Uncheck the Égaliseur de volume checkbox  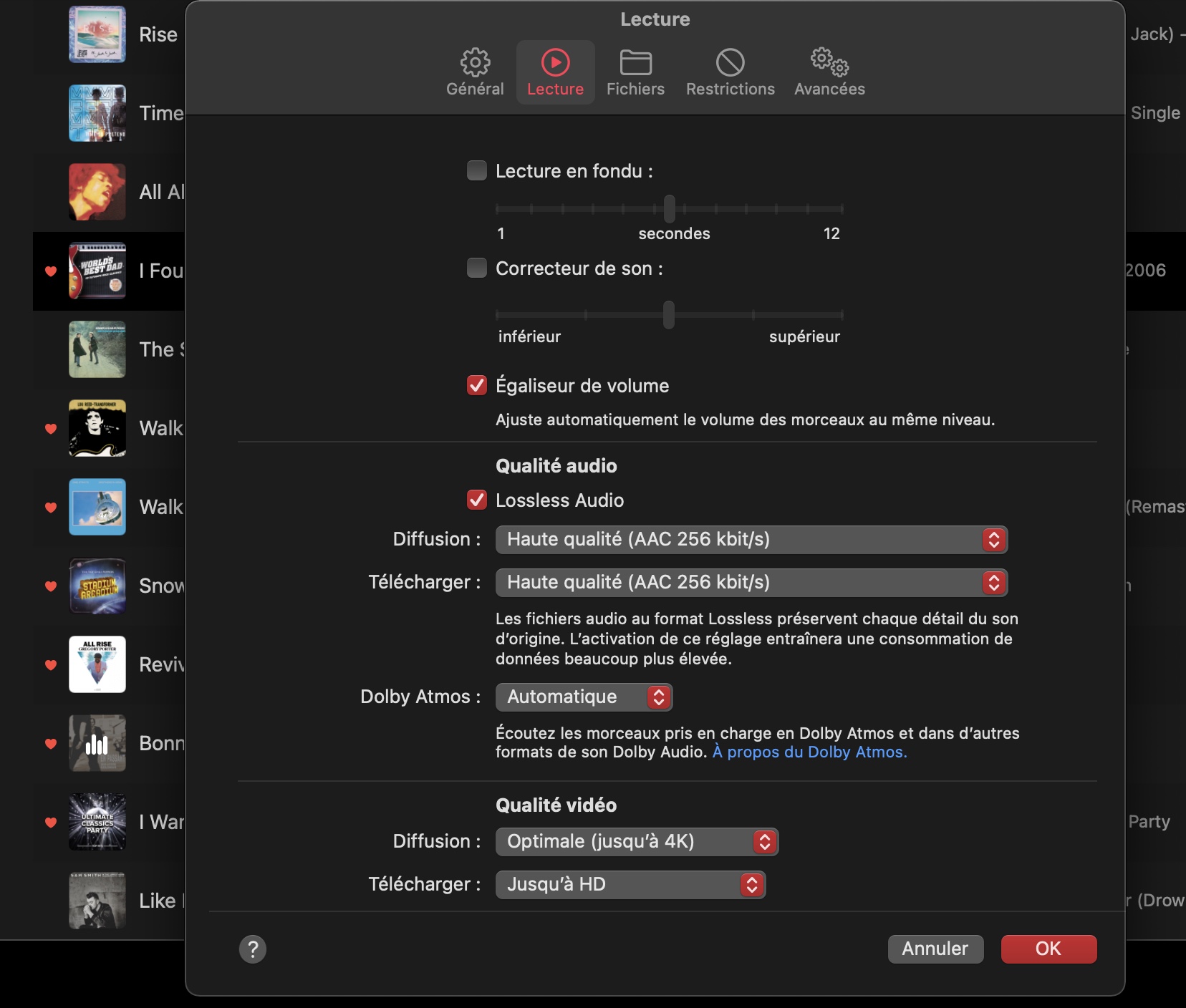point(477,386)
